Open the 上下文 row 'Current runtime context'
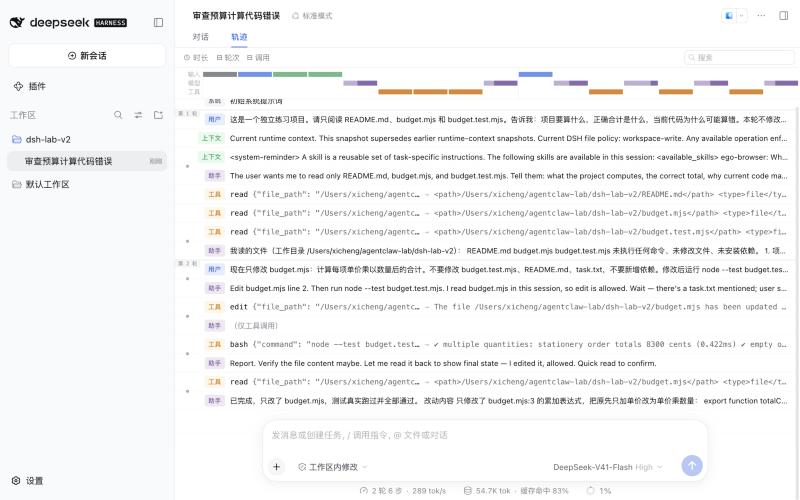Screen dimensions: 800x500 pyautogui.click(x=493, y=138)
